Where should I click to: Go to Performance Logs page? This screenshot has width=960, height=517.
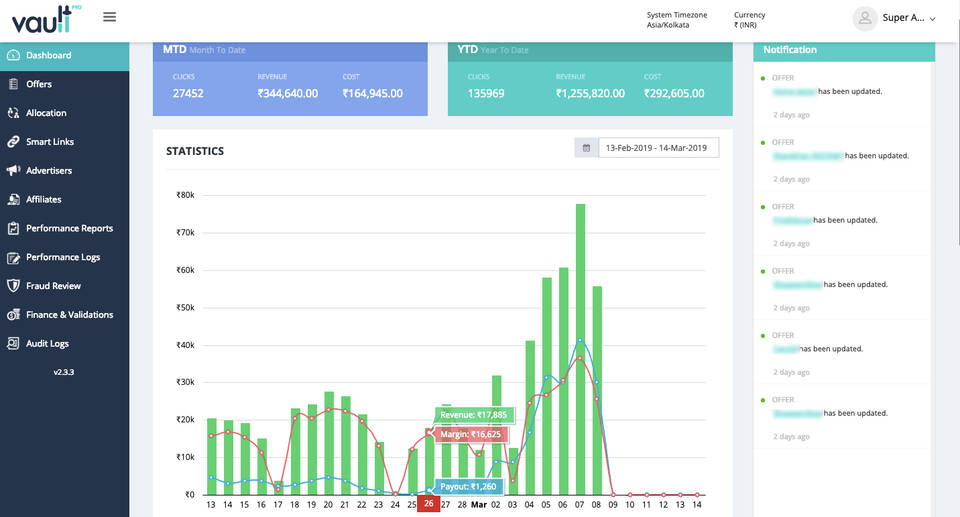[x=63, y=258]
